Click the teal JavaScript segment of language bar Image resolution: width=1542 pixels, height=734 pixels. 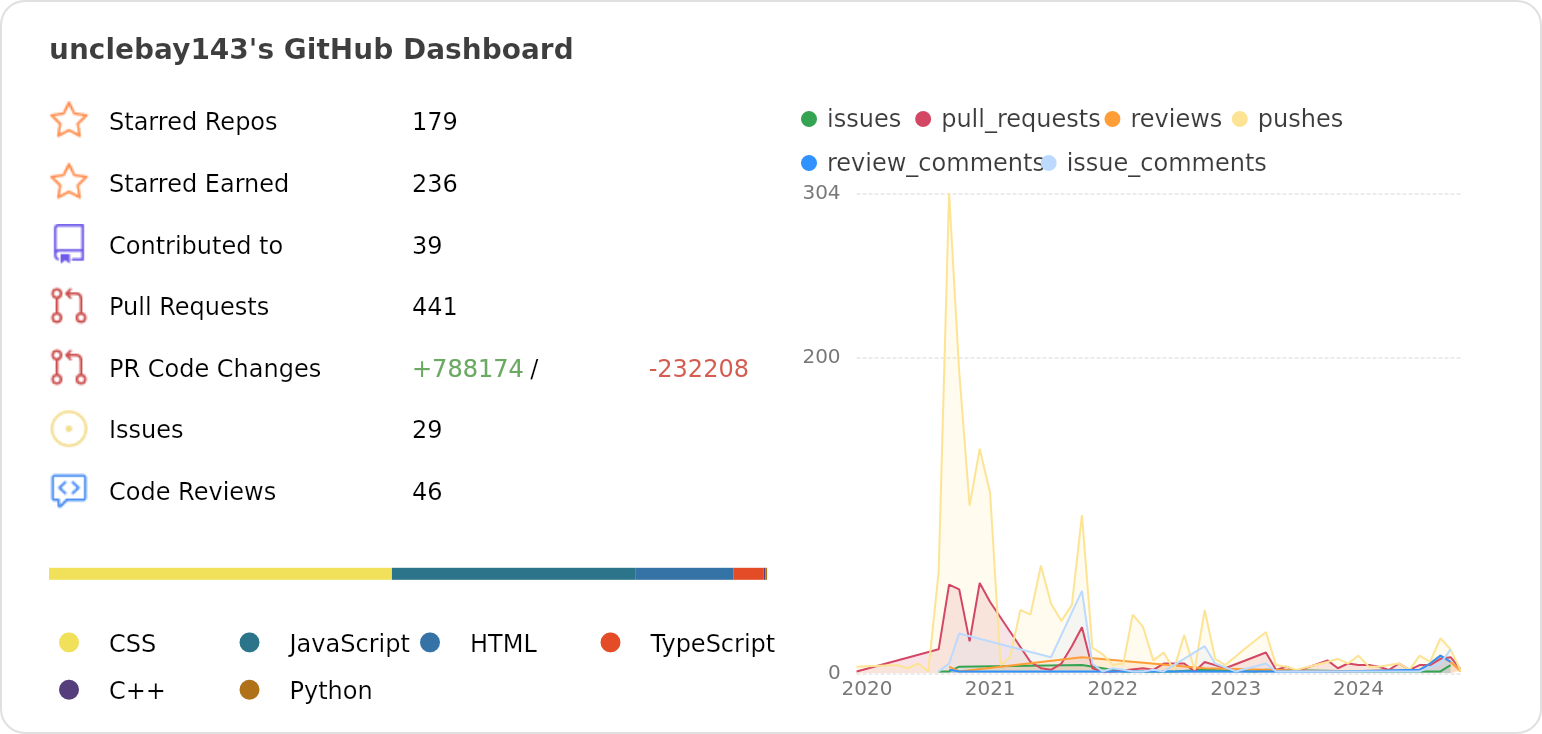point(514,574)
